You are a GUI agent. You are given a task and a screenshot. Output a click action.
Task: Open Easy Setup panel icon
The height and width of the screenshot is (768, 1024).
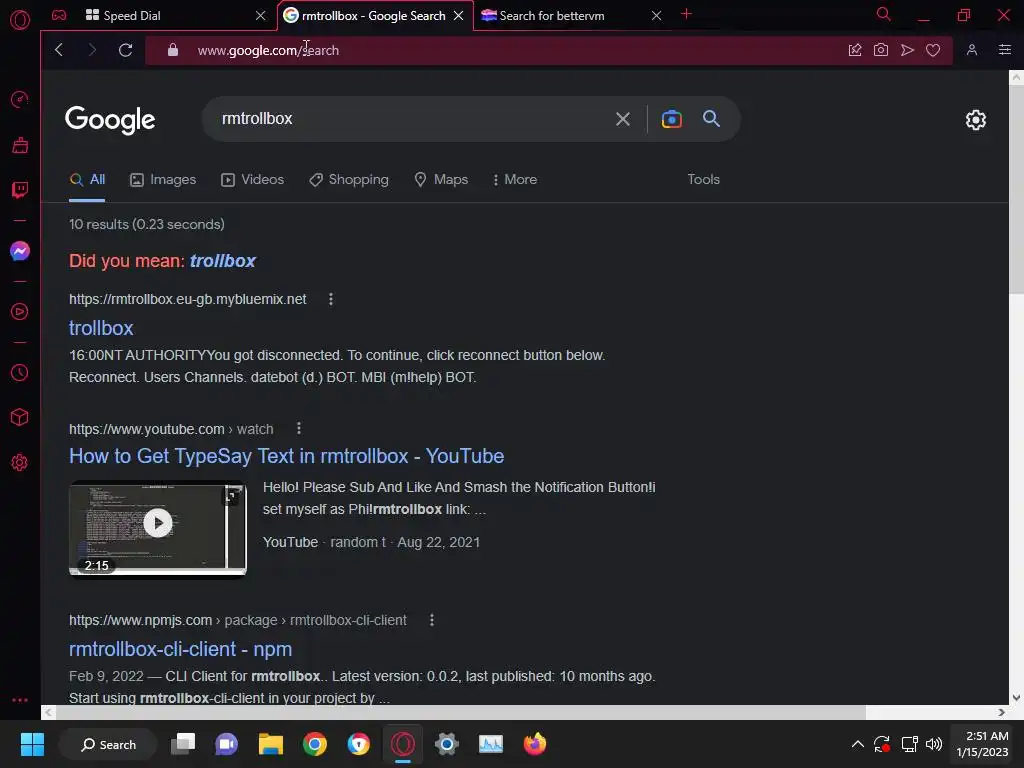(1004, 50)
